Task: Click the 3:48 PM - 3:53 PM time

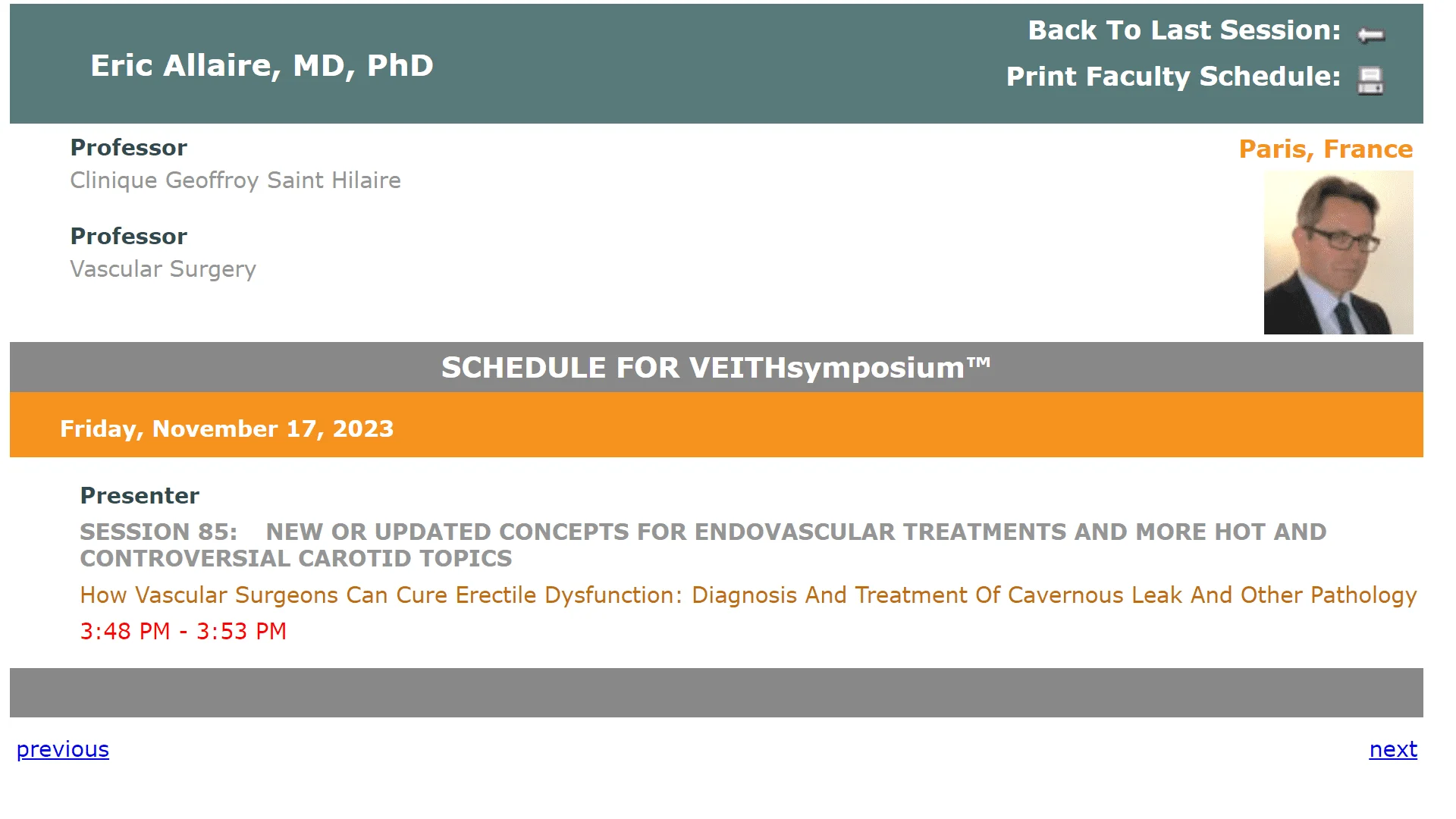Action: (x=183, y=632)
